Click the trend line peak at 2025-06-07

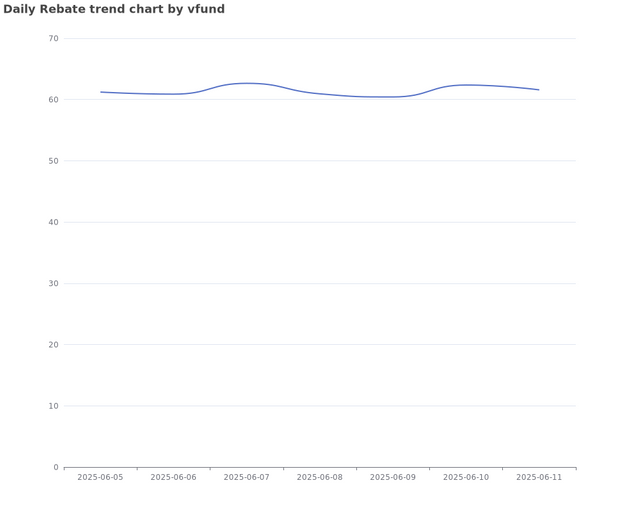pyautogui.click(x=247, y=83)
